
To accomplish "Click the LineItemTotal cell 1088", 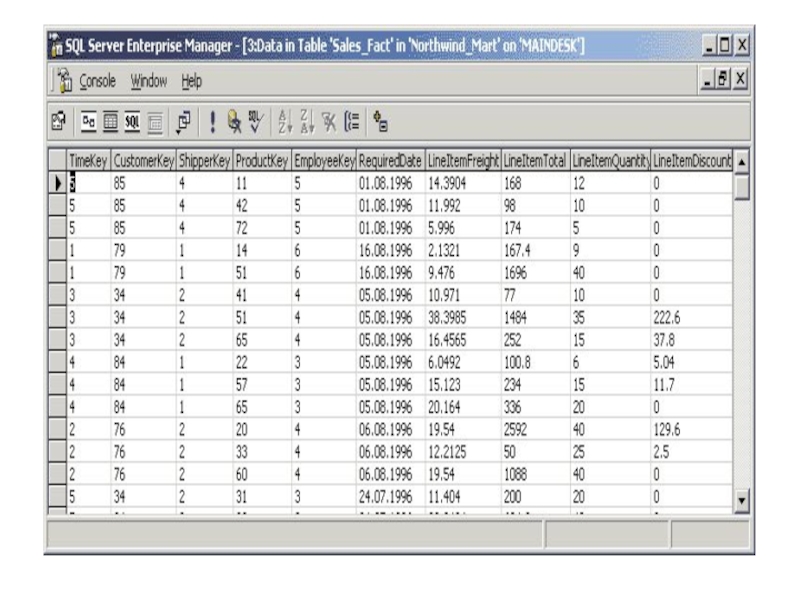I will [535, 474].
